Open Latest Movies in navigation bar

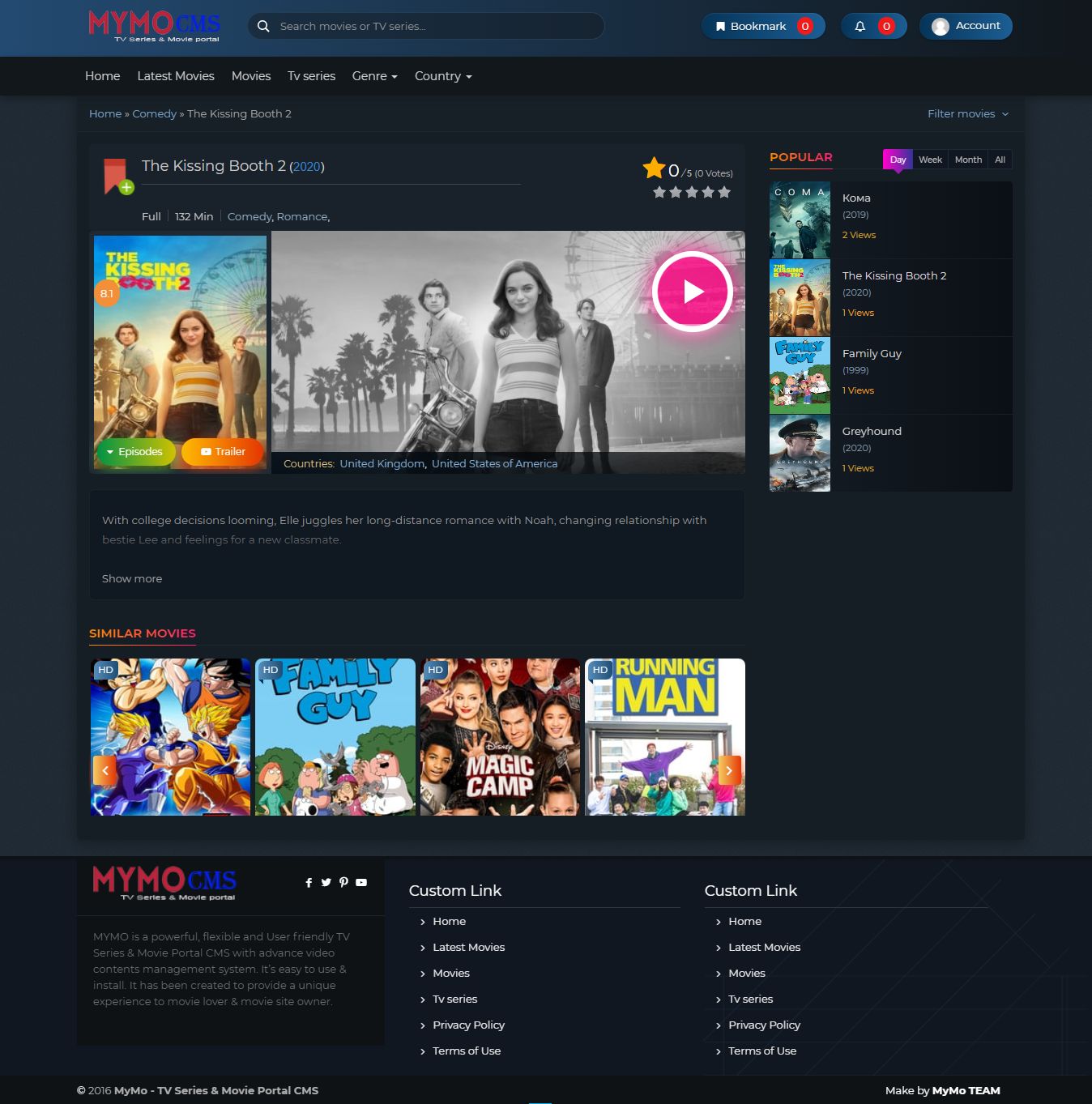pyautogui.click(x=176, y=76)
